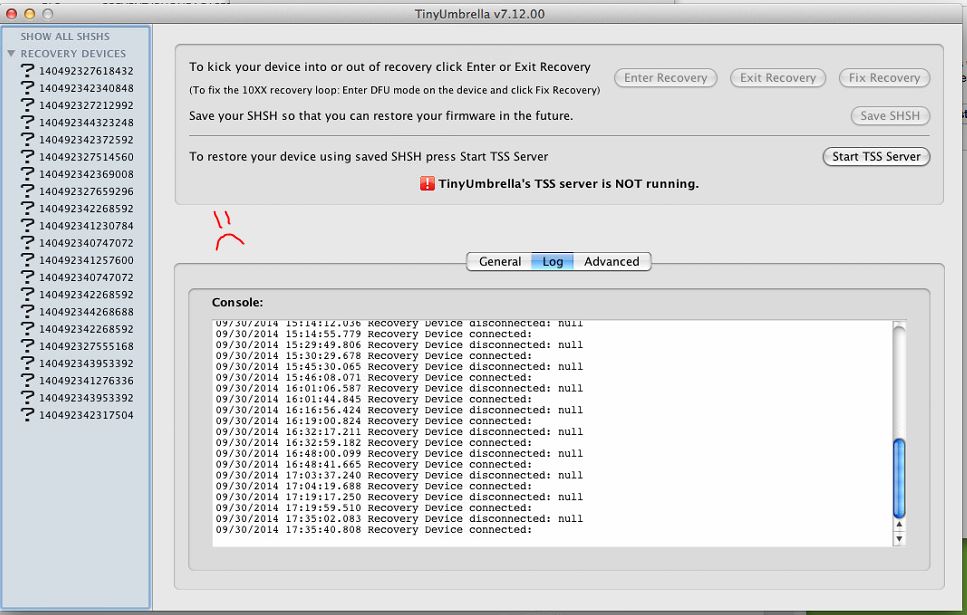The image size is (967, 615).
Task: Open the Advanced tab
Action: point(612,262)
